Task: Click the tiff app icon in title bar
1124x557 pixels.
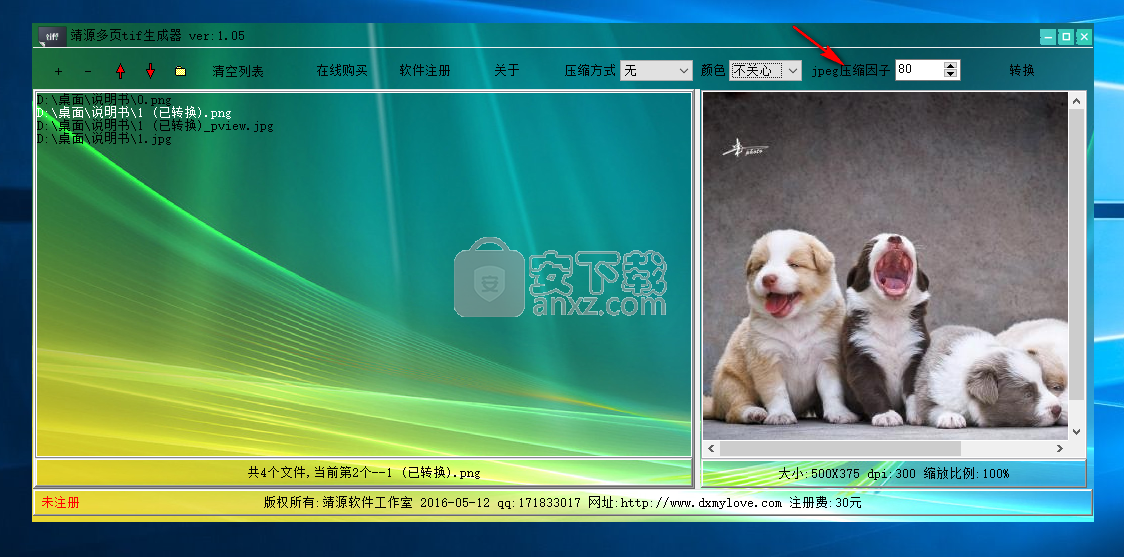Action: coord(52,36)
